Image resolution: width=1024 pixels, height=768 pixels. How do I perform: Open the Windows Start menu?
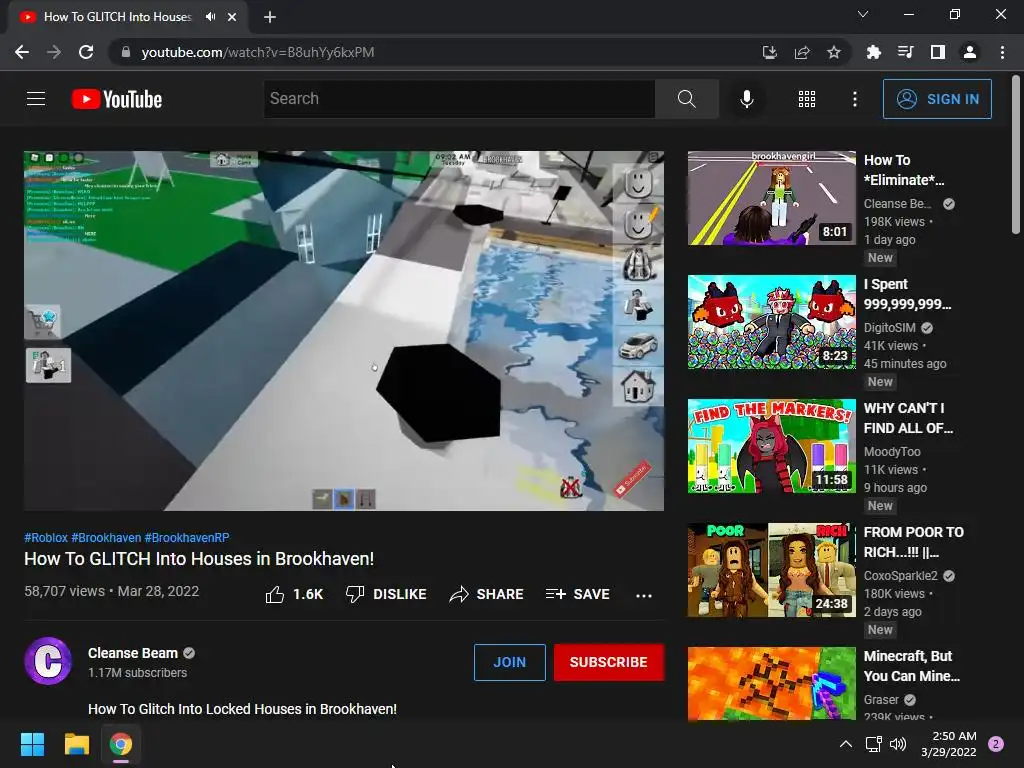click(x=32, y=744)
